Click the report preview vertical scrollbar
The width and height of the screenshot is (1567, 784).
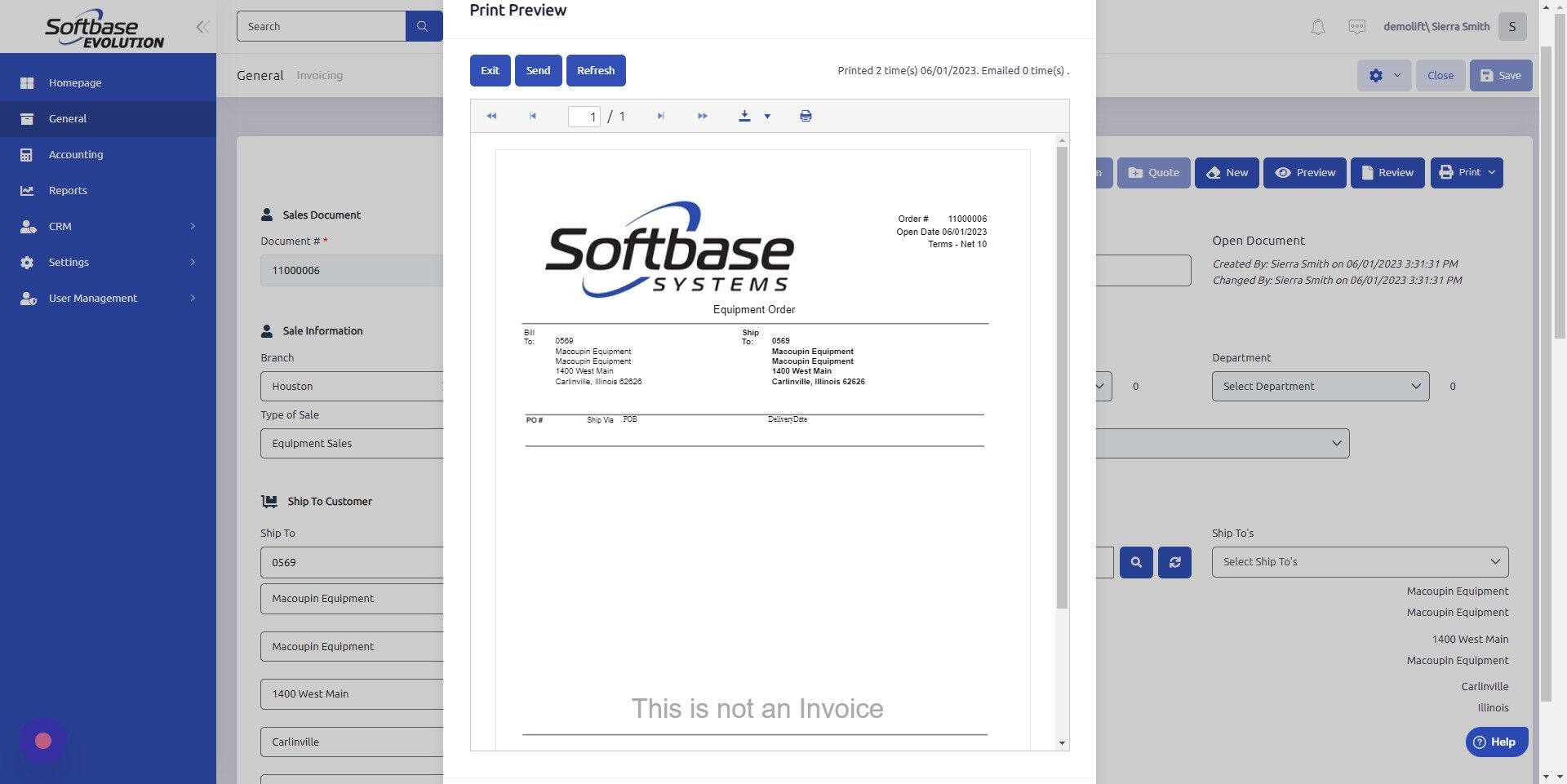point(1062,377)
